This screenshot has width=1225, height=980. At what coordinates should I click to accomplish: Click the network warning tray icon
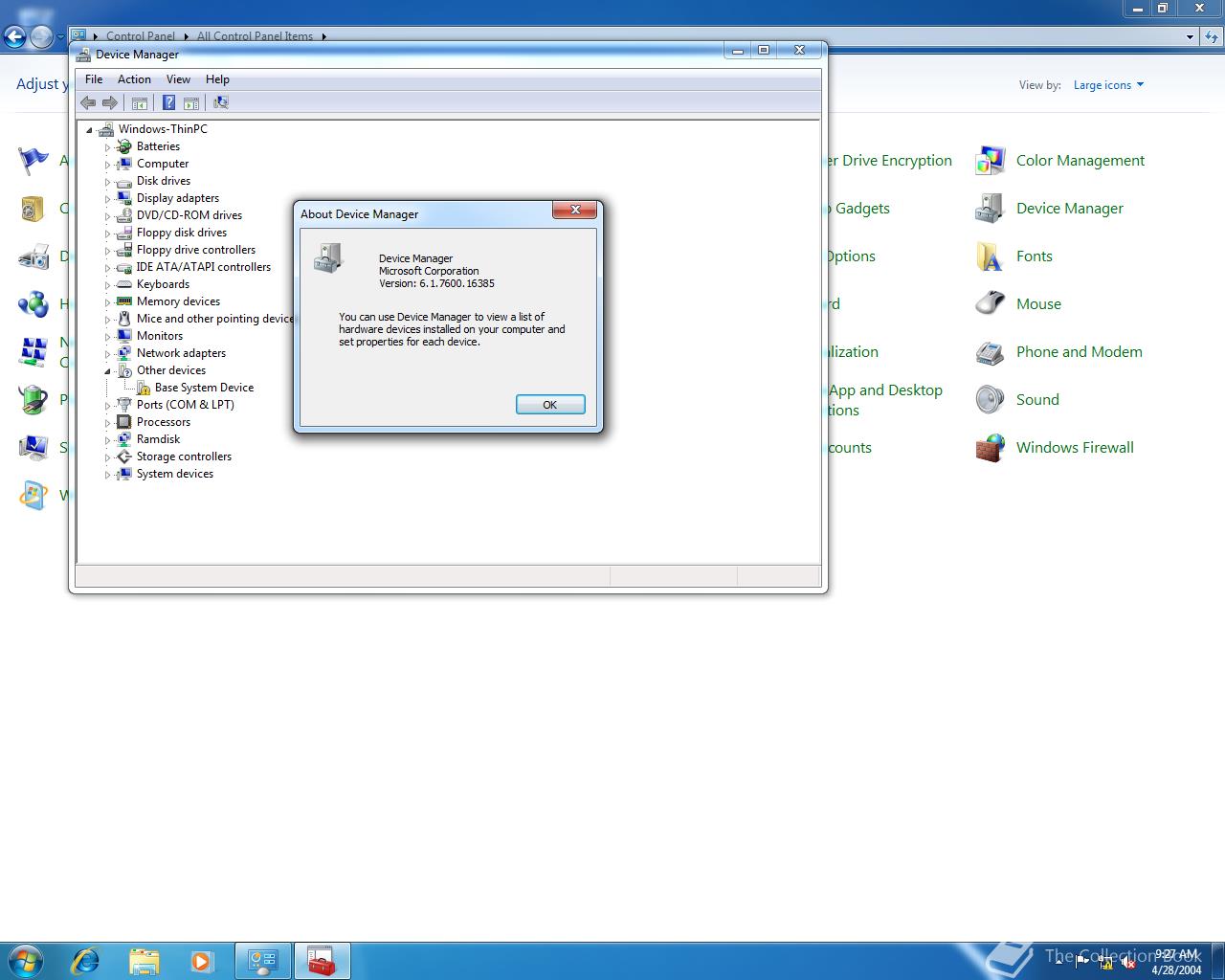(x=1105, y=963)
